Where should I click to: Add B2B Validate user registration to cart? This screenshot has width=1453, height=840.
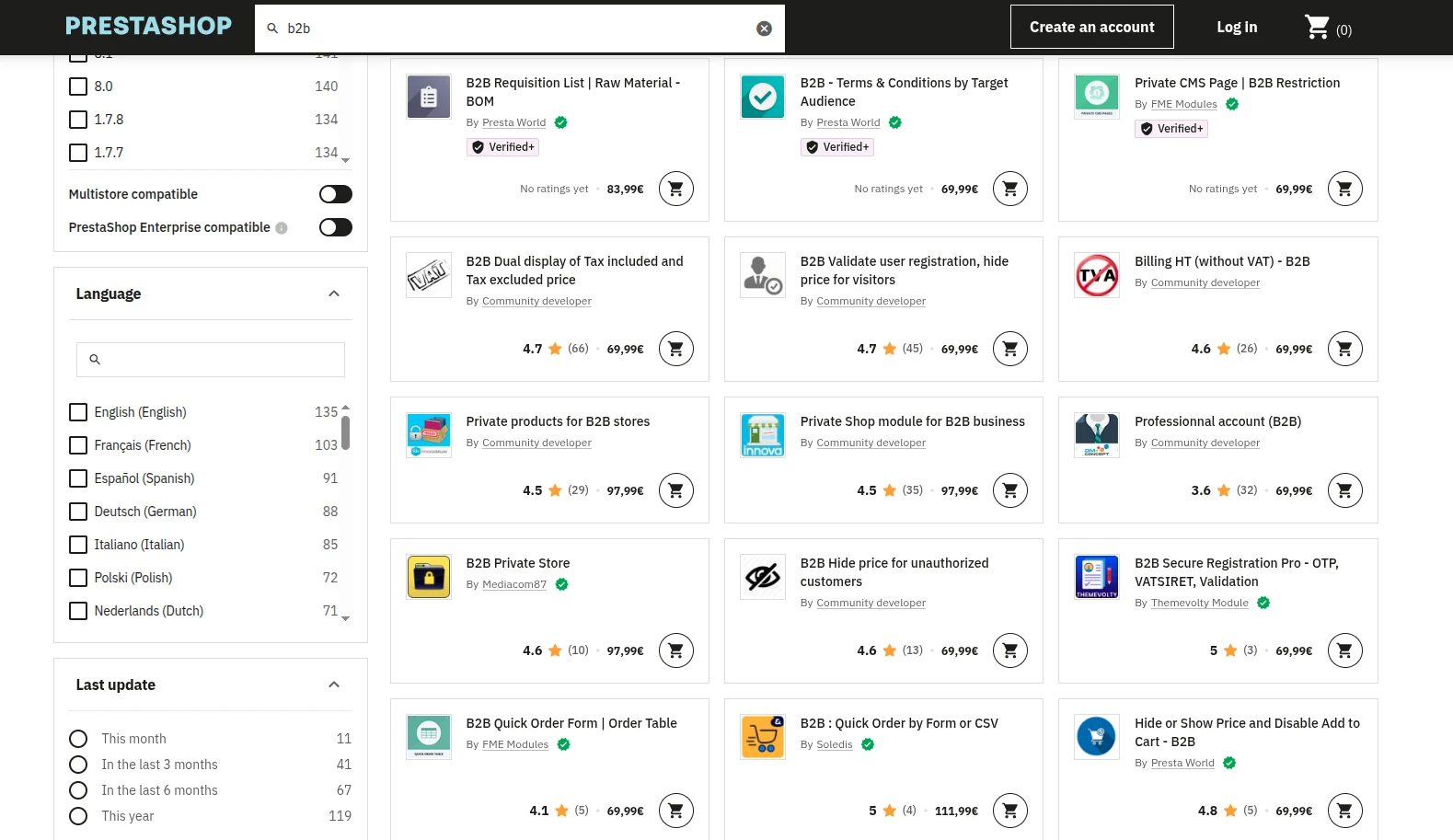point(1010,349)
